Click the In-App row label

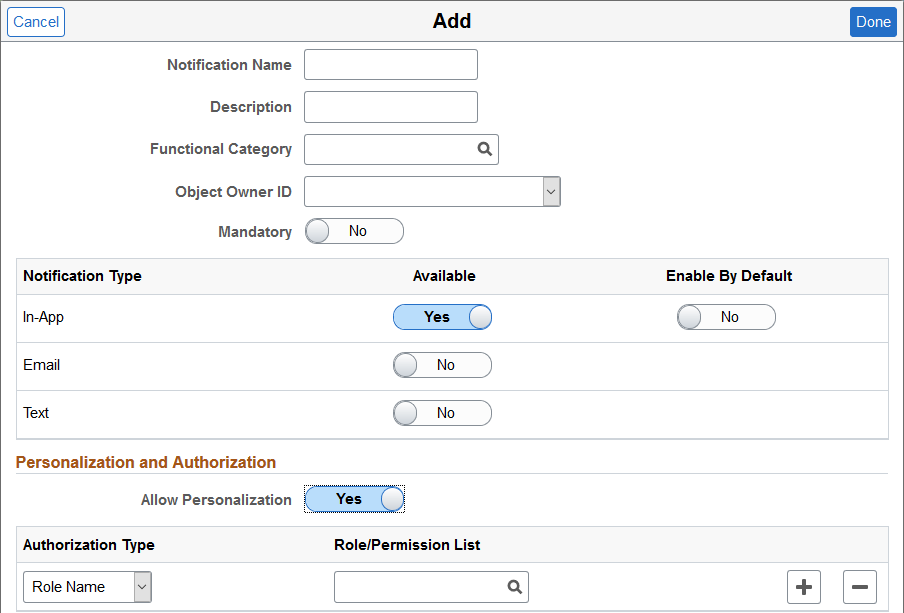[x=43, y=317]
